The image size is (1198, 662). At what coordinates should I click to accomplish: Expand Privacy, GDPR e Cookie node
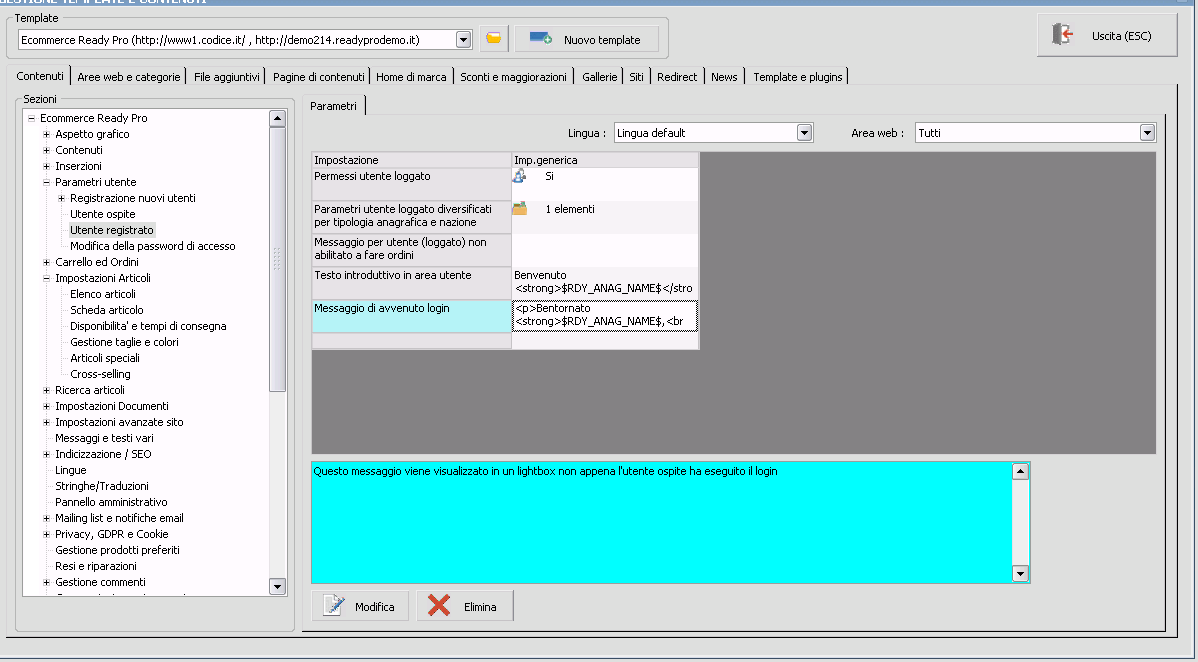[x=47, y=534]
